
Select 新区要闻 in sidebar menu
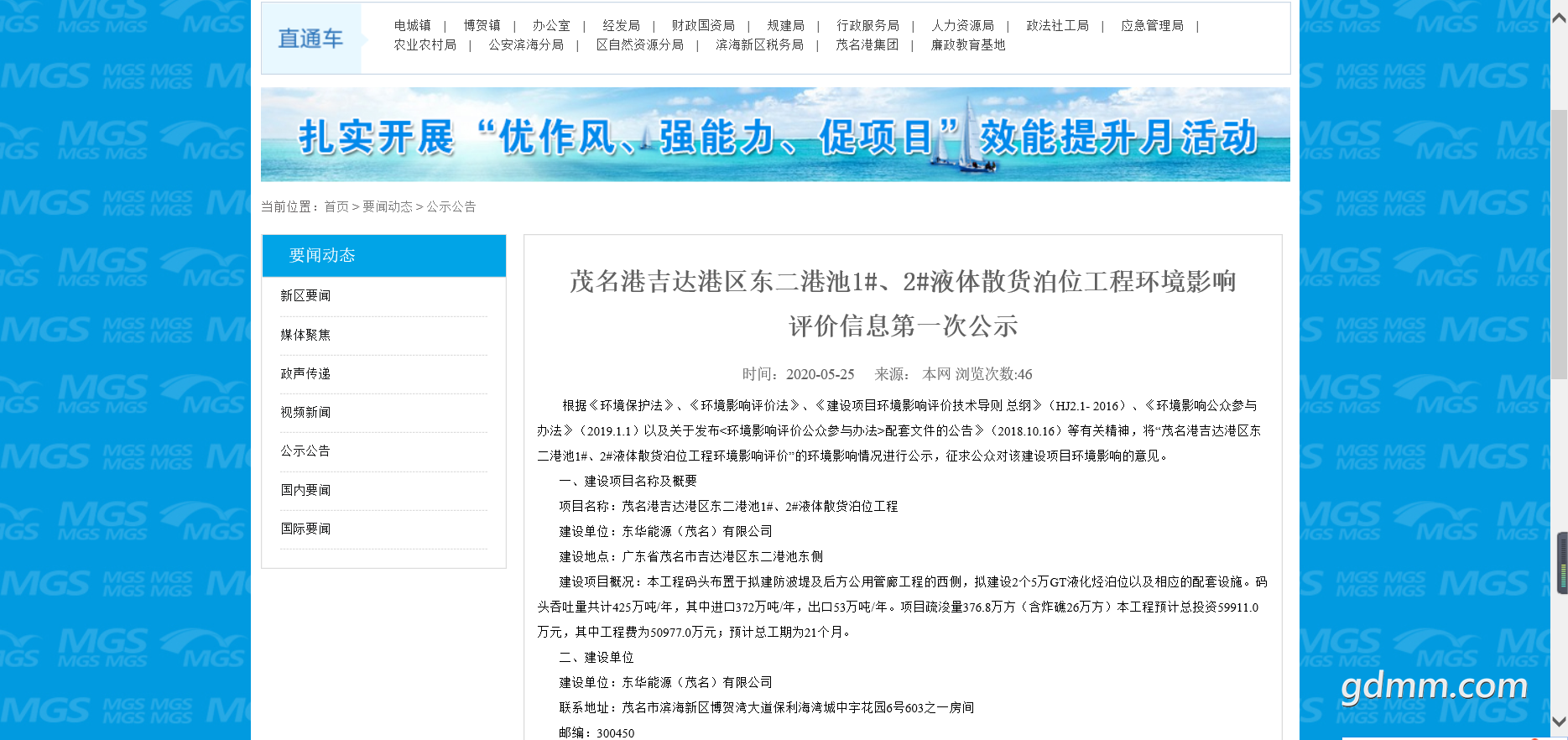(x=305, y=296)
